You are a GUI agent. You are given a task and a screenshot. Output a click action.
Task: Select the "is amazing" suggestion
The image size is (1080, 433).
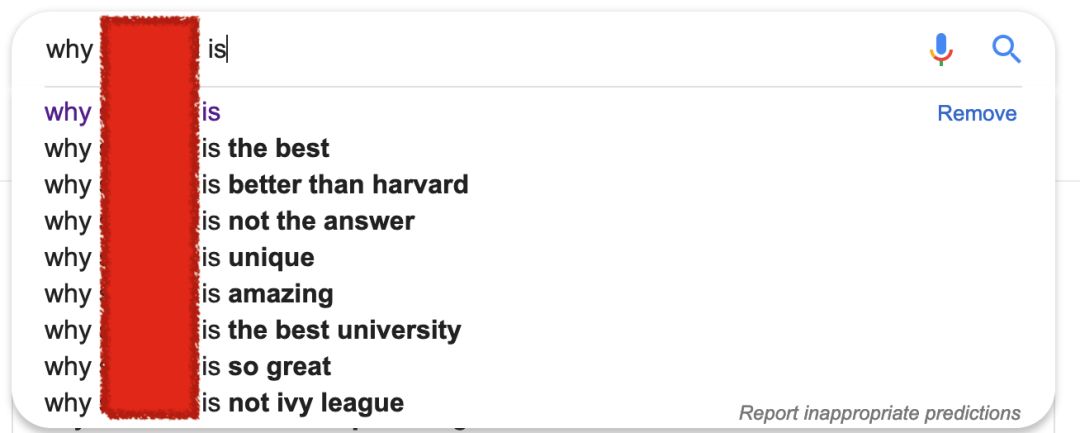click(267, 294)
